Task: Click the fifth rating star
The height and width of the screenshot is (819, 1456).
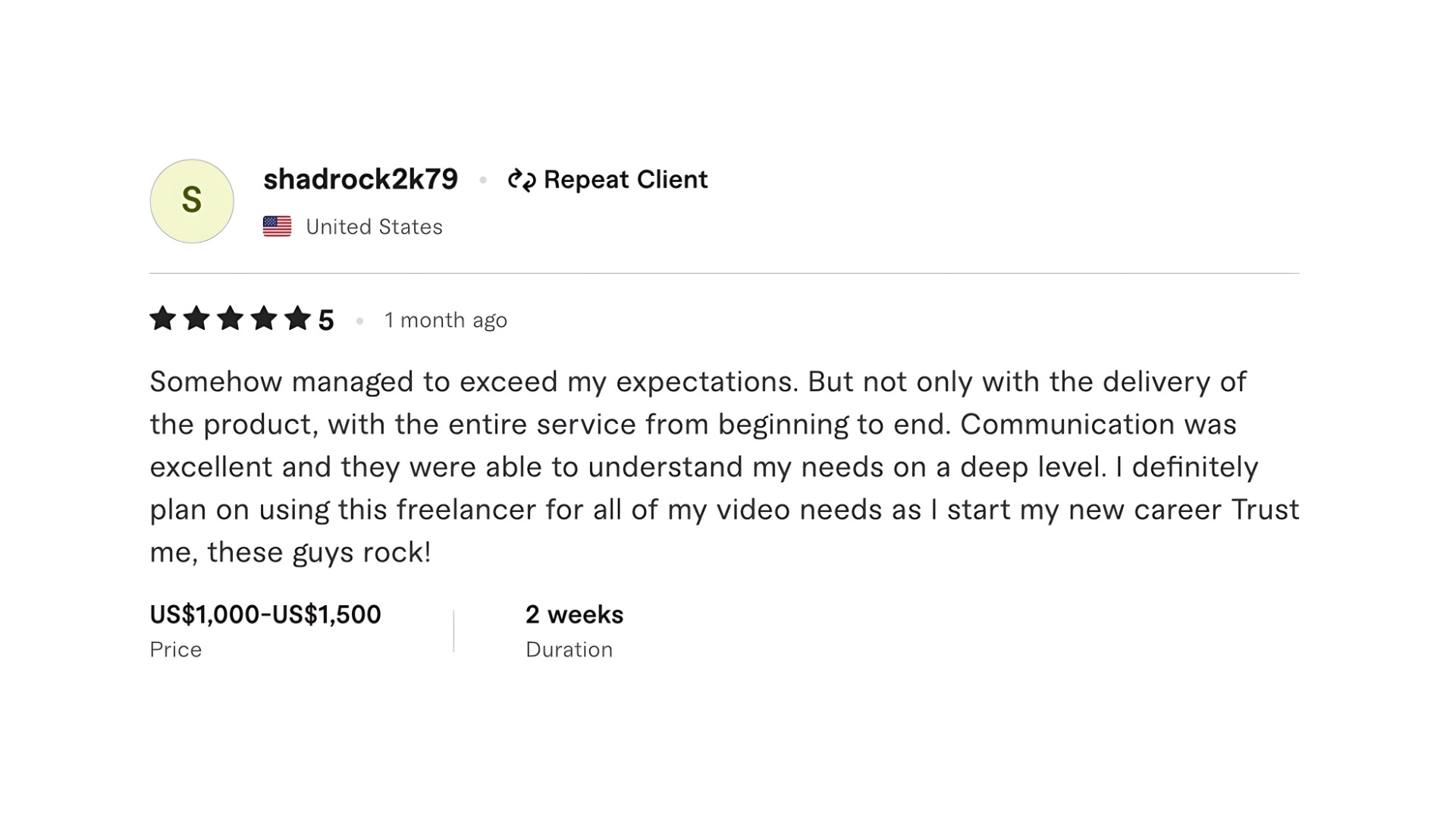Action: 297,318
